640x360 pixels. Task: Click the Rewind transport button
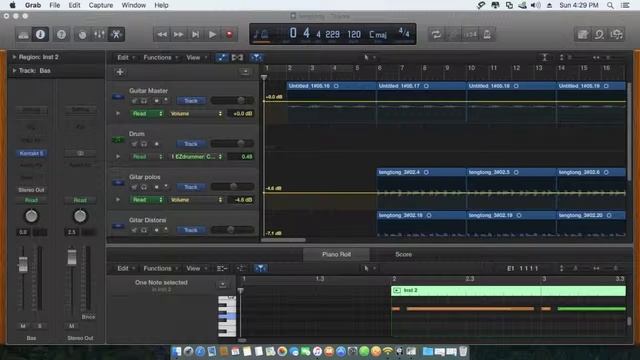point(162,35)
